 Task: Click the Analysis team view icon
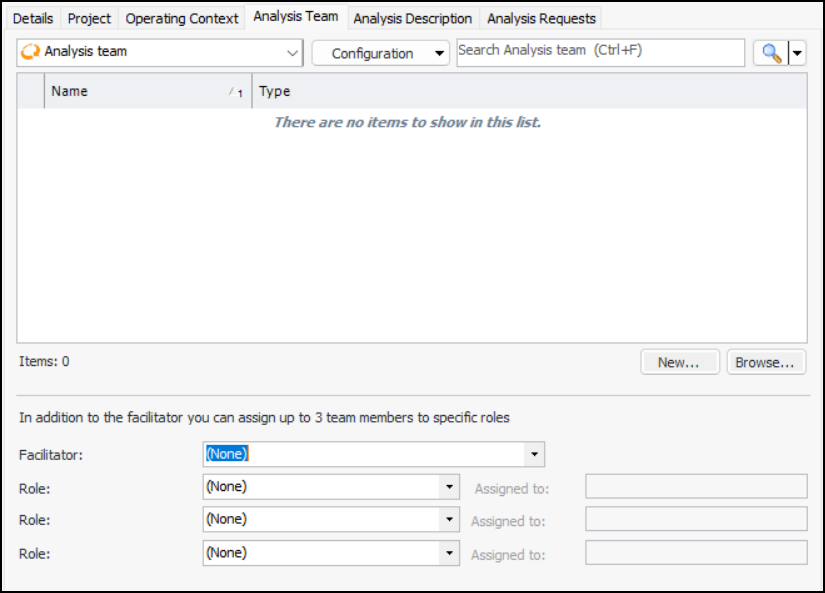point(30,52)
